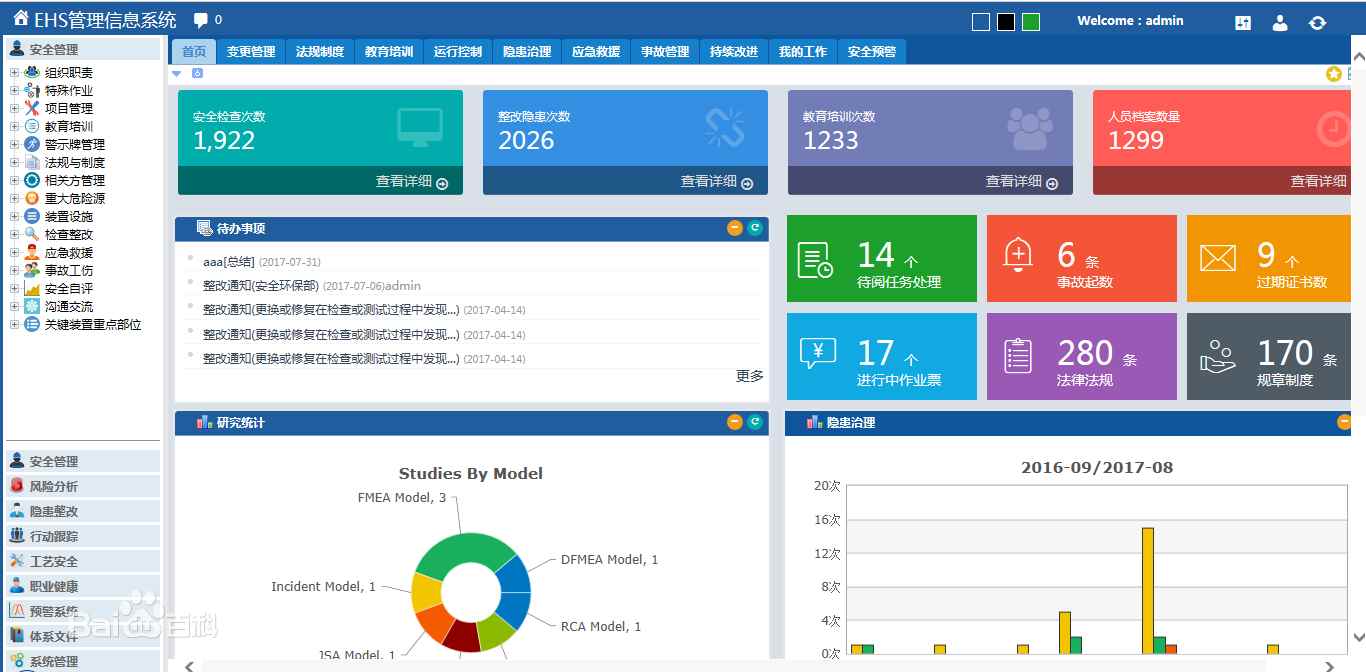
Task: Refresh the 待办事项 panel with green icon
Action: coord(755,228)
